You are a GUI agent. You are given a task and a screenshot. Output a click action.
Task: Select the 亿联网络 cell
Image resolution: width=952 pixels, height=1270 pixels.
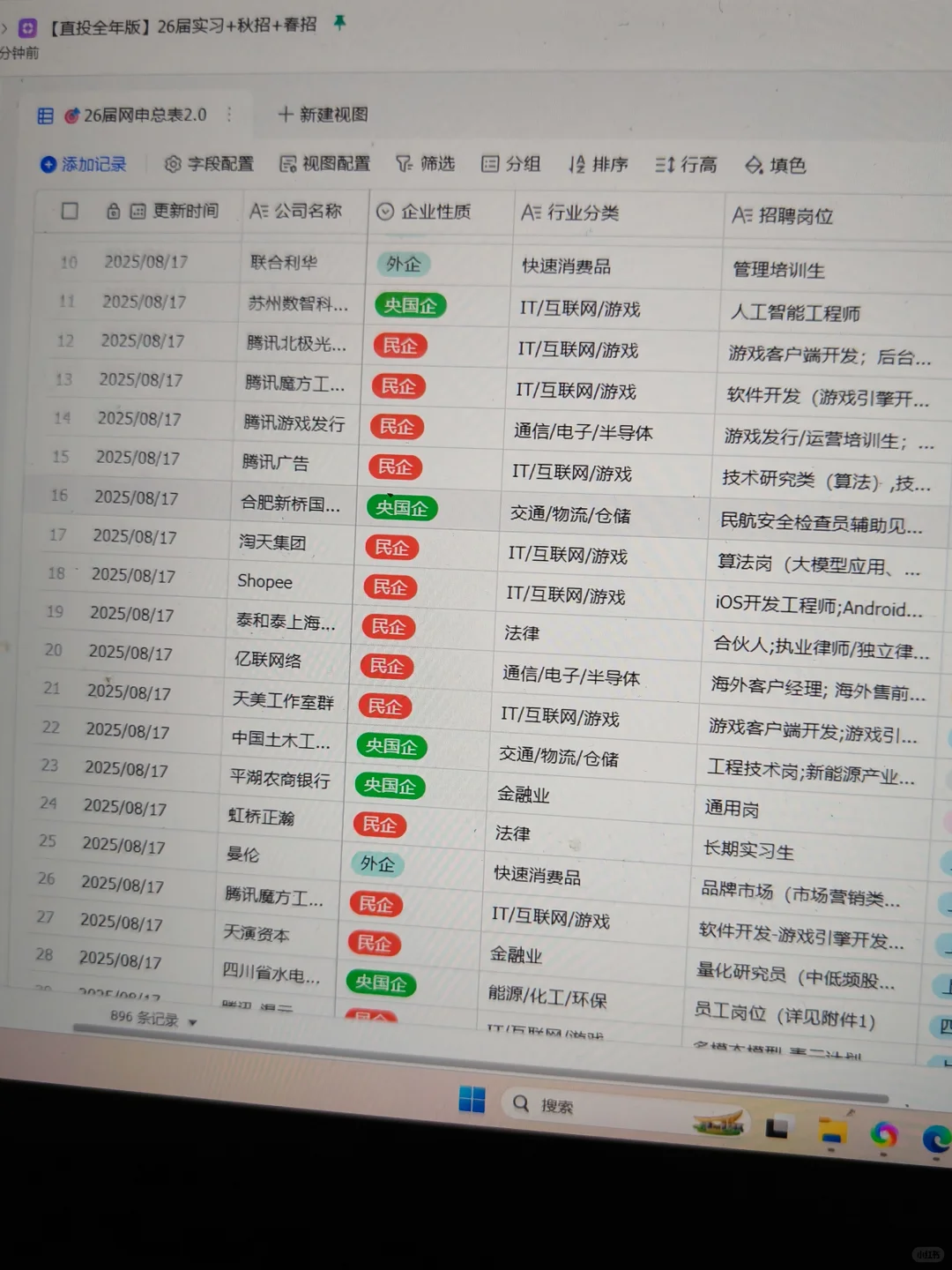(268, 660)
